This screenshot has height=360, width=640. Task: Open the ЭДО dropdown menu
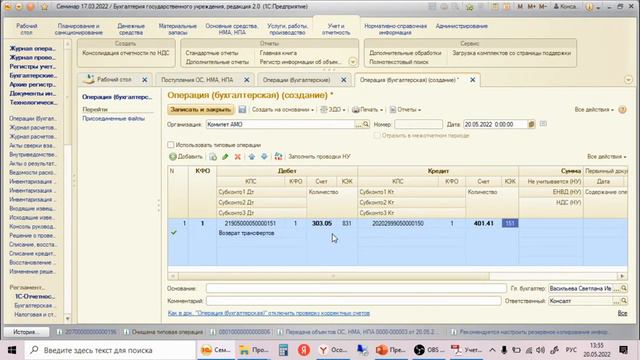[333, 109]
